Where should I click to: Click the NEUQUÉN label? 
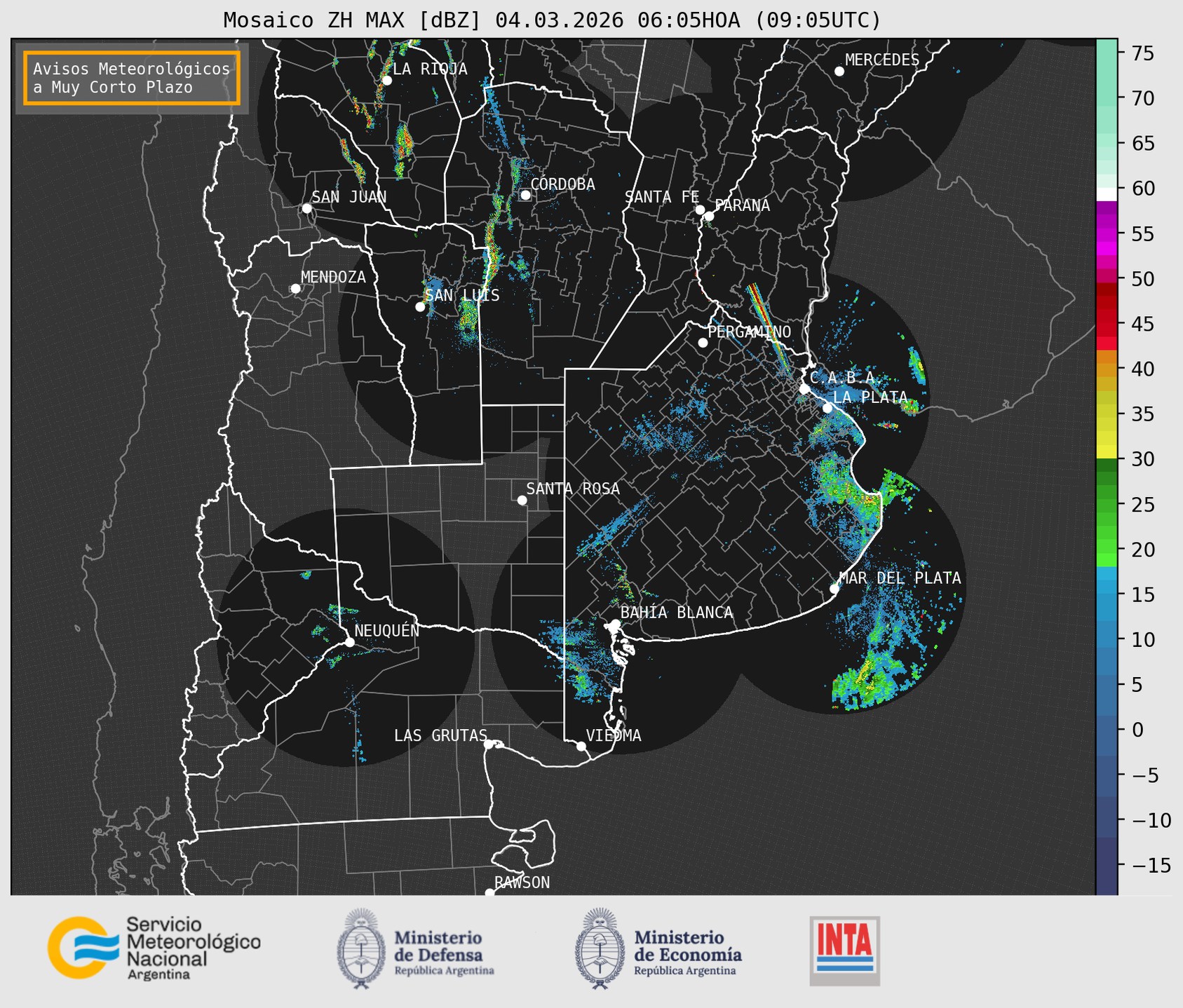coord(386,630)
